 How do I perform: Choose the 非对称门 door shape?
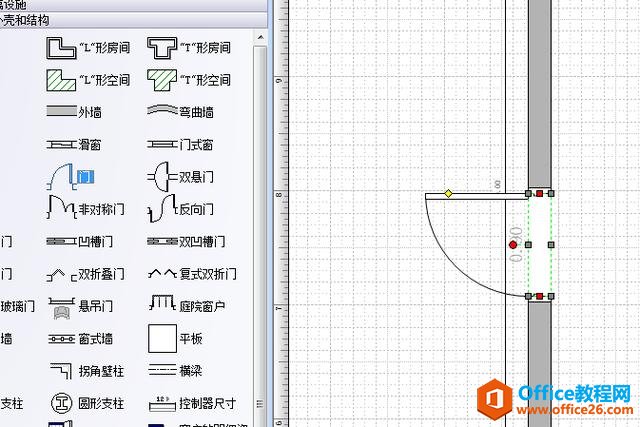62,209
